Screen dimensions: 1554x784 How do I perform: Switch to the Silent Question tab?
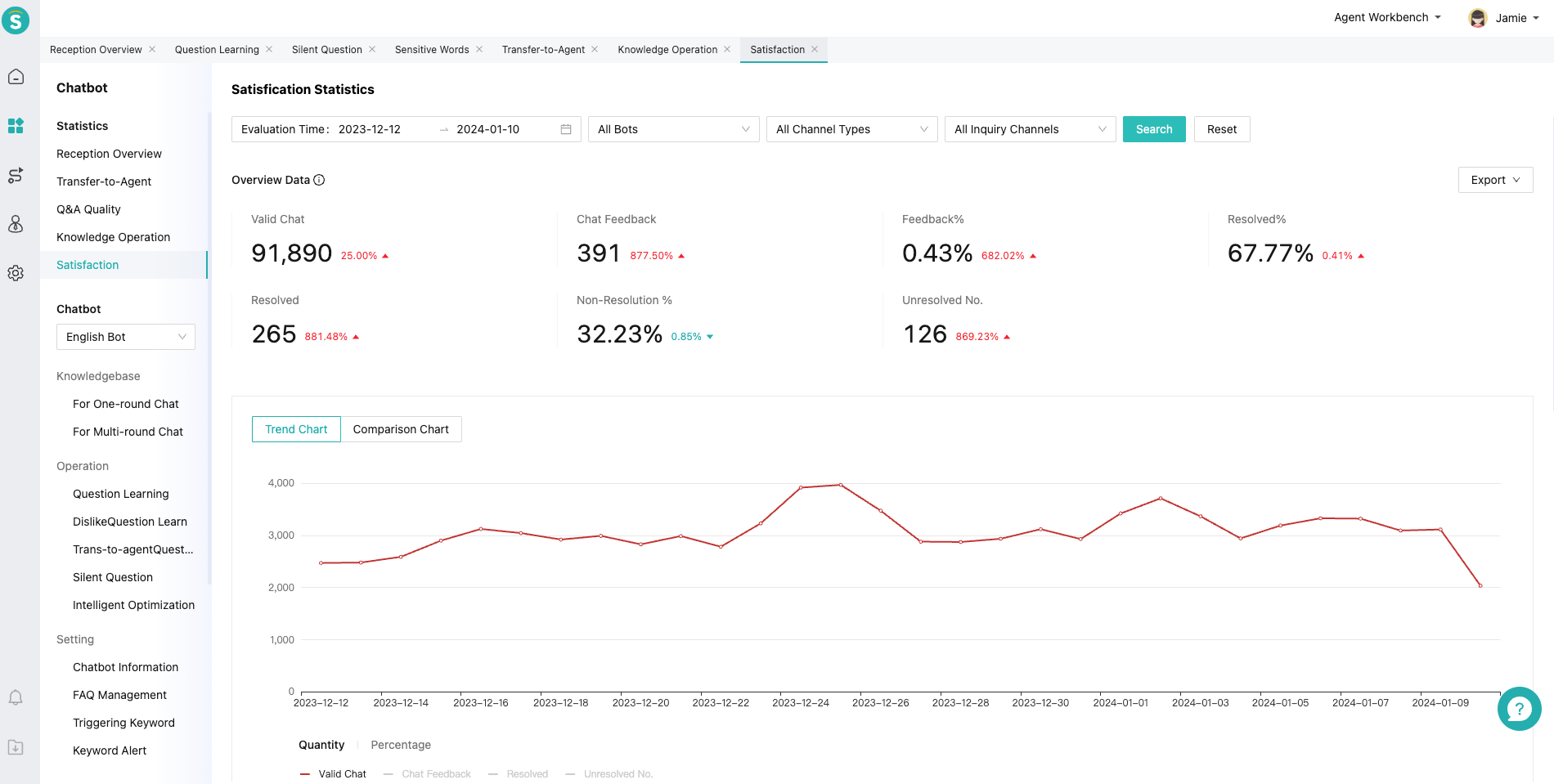[327, 50]
